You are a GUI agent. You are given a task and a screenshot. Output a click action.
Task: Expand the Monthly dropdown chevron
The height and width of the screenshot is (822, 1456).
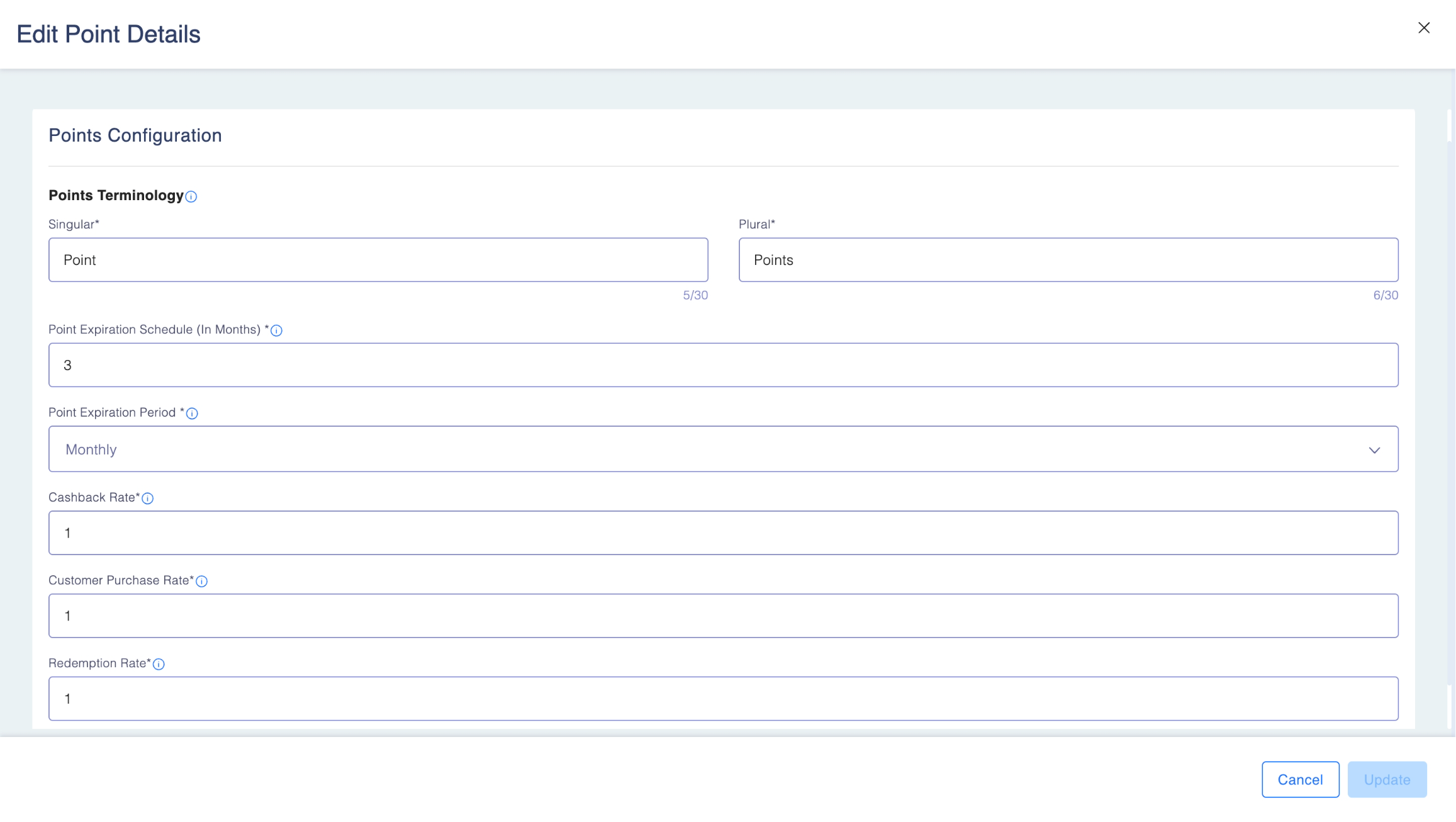tap(1374, 450)
